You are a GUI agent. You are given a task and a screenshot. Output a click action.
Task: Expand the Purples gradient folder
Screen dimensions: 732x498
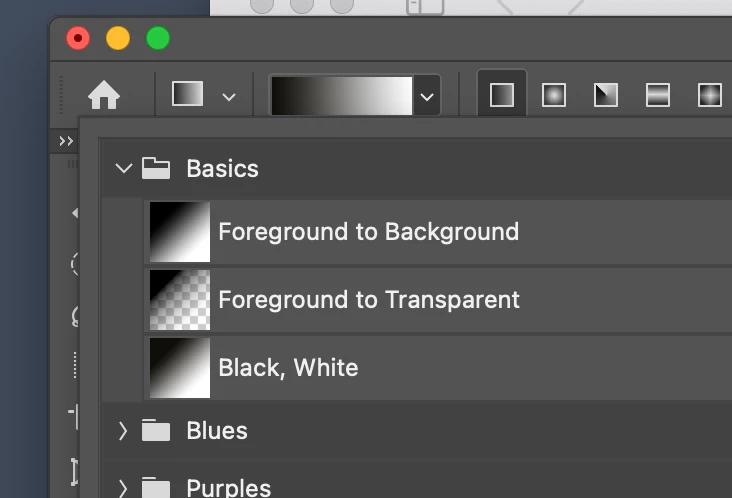[123, 488]
